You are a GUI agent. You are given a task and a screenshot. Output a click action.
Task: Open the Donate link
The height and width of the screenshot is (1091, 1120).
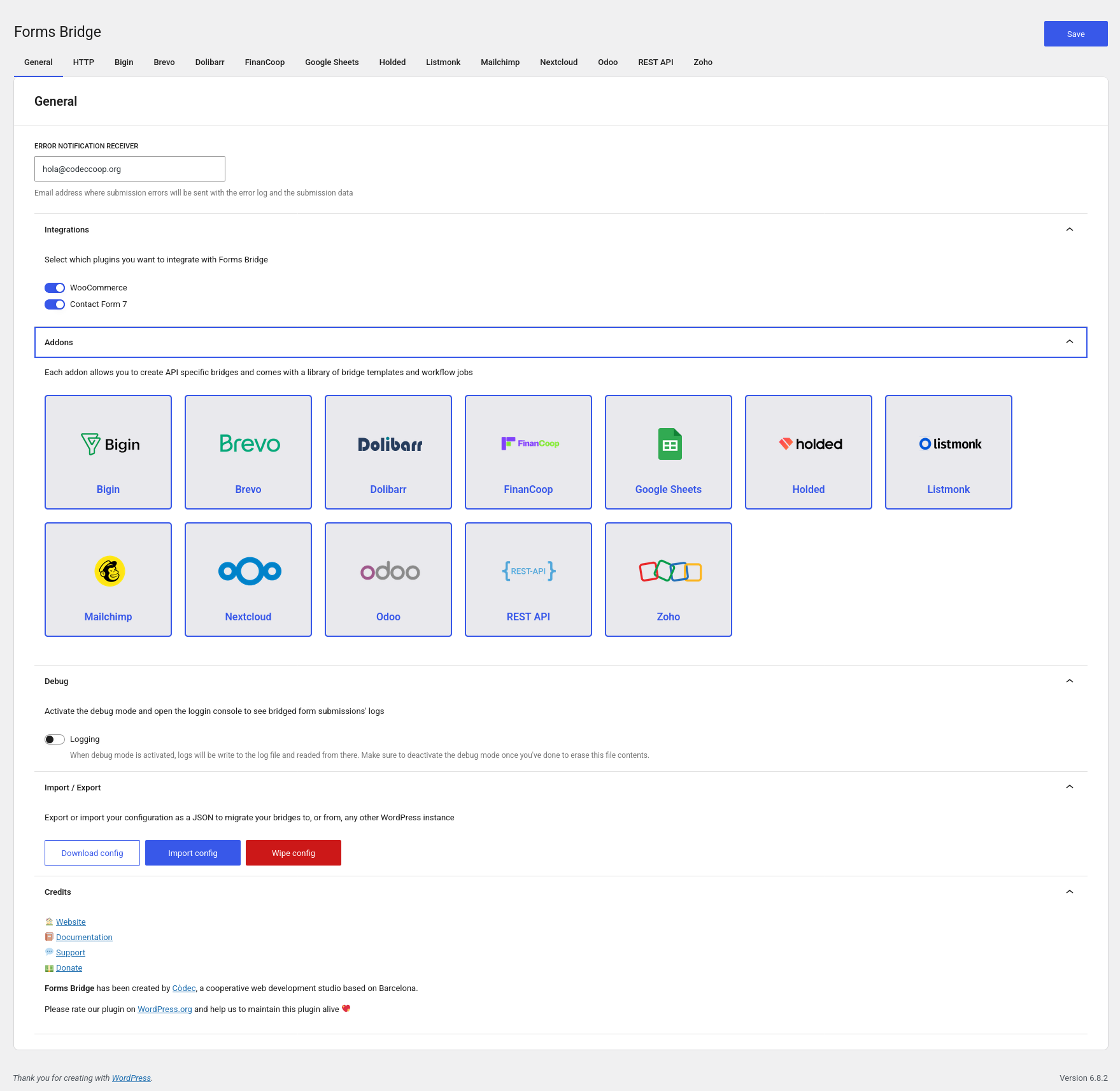click(x=69, y=967)
